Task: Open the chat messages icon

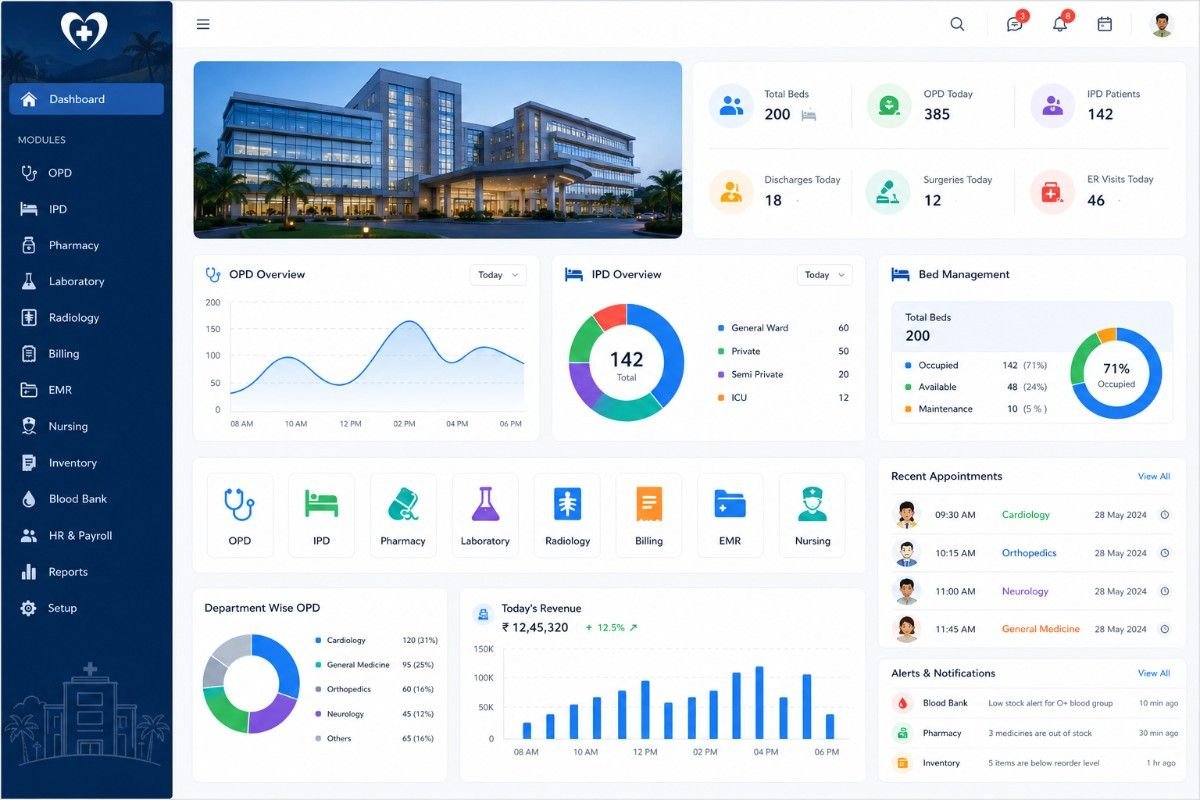Action: [x=1015, y=24]
